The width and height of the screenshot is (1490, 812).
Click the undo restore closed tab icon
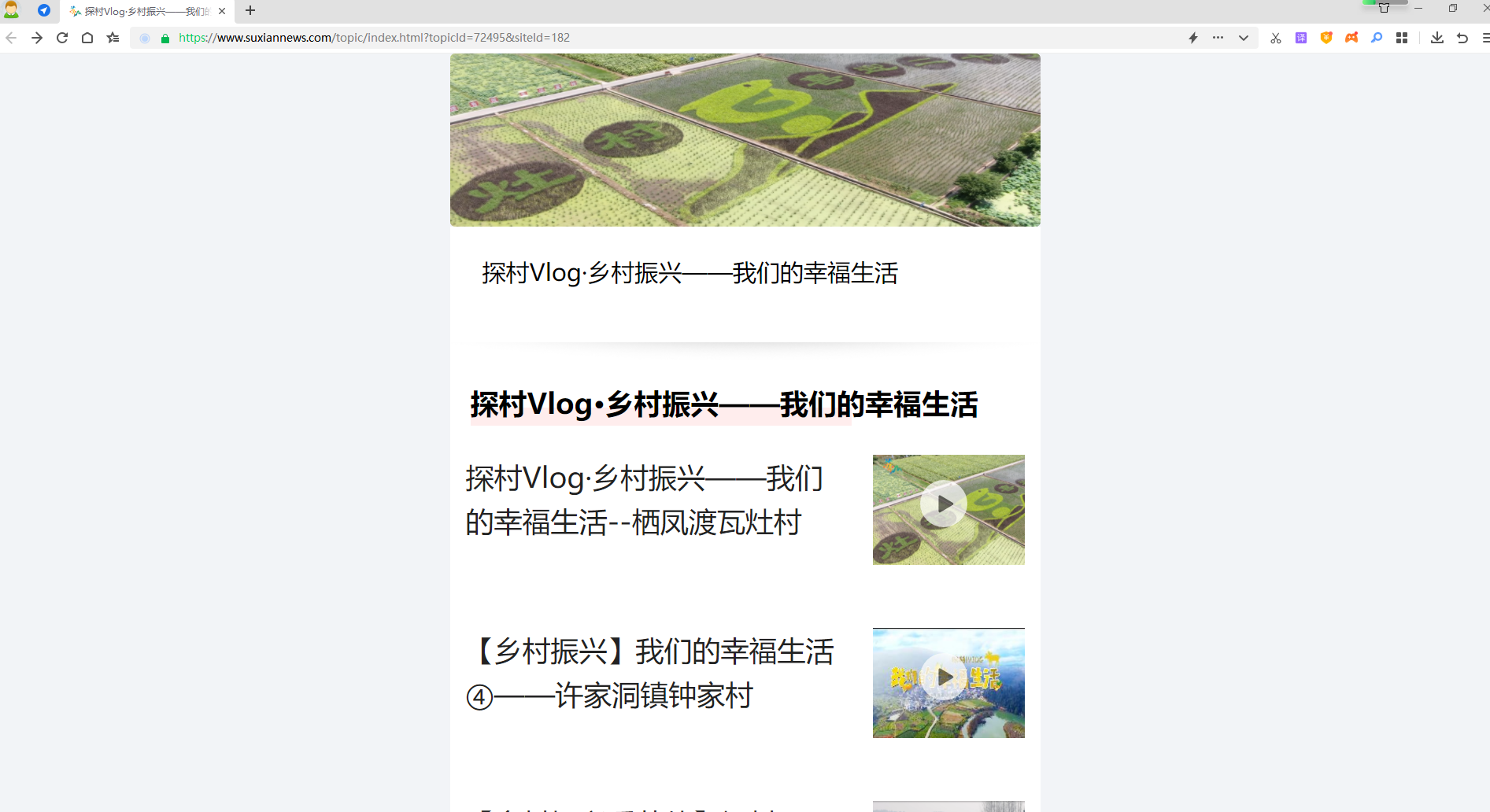pyautogui.click(x=1462, y=38)
